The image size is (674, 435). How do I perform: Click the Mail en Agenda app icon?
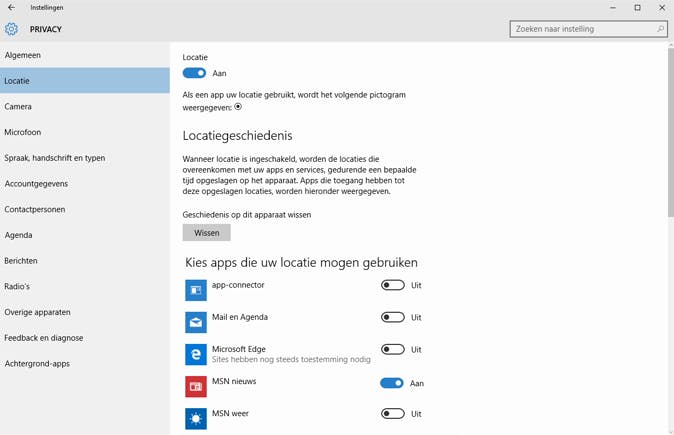(196, 322)
